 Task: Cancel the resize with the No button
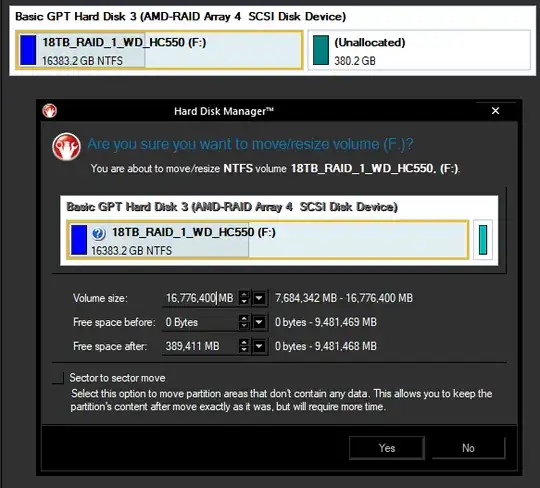pos(468,448)
